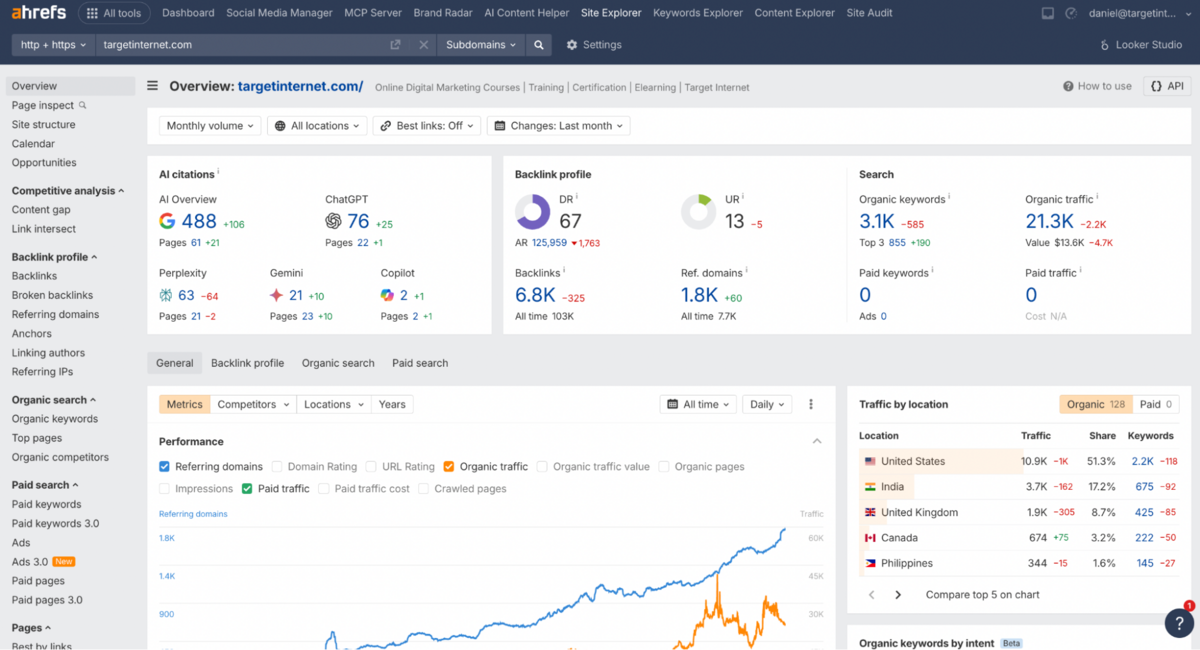Click the ChatGPT logo icon
Viewport: 1200px width, 650px height.
(334, 221)
